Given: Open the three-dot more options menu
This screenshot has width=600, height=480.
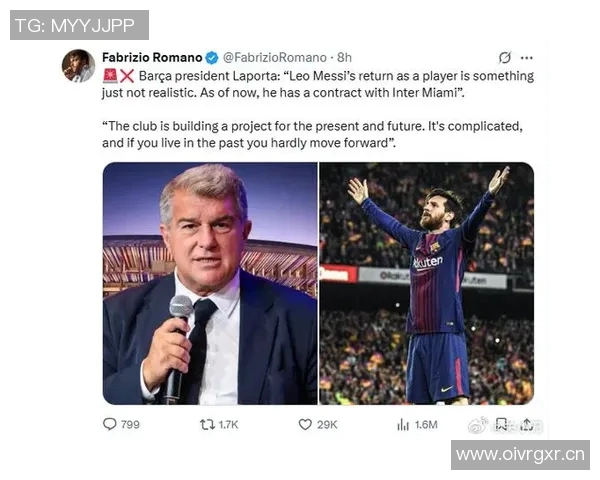Looking at the screenshot, I should click(527, 58).
